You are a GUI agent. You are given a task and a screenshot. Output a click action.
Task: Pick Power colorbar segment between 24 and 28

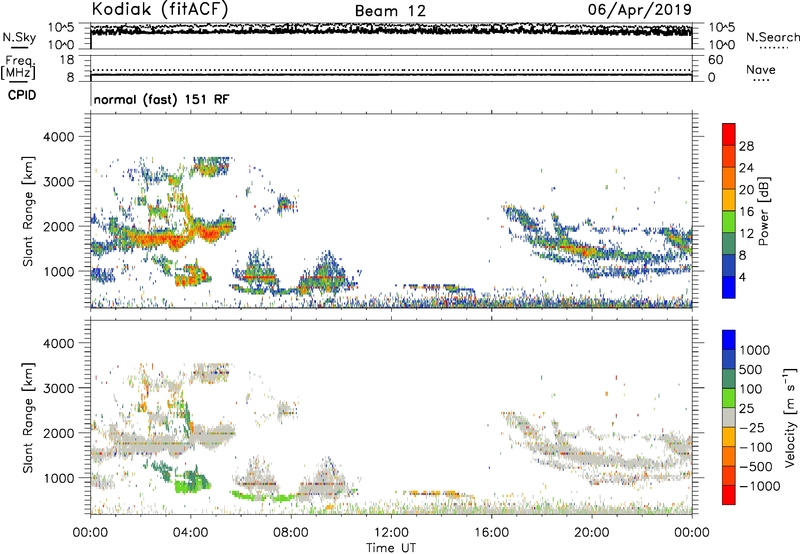pos(729,157)
